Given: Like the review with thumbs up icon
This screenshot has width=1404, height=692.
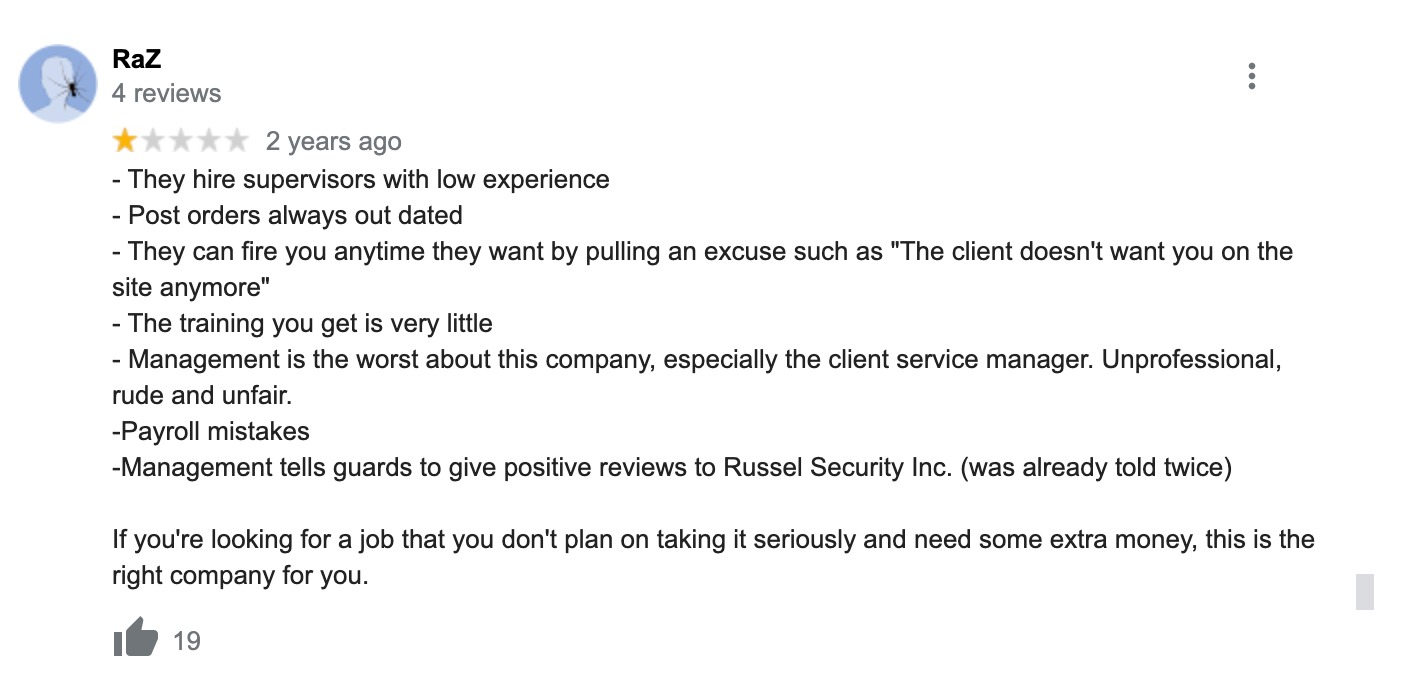Looking at the screenshot, I should coord(136,638).
